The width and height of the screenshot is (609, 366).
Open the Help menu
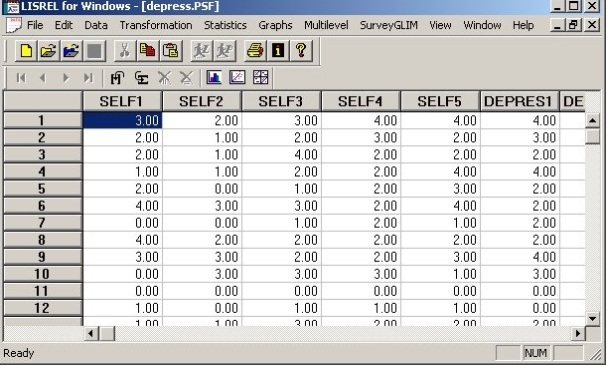coord(523,25)
